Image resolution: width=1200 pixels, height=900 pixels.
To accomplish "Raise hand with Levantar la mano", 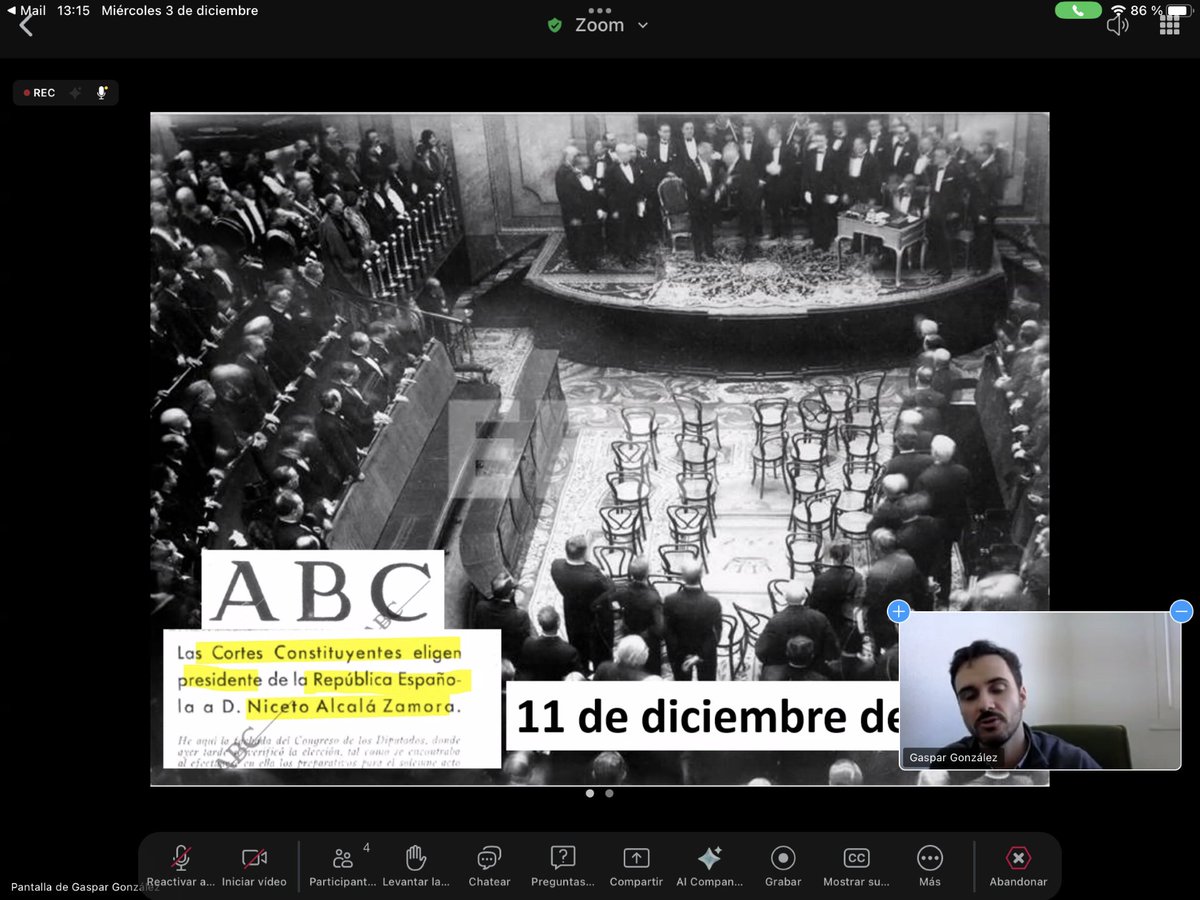I will coord(416,866).
